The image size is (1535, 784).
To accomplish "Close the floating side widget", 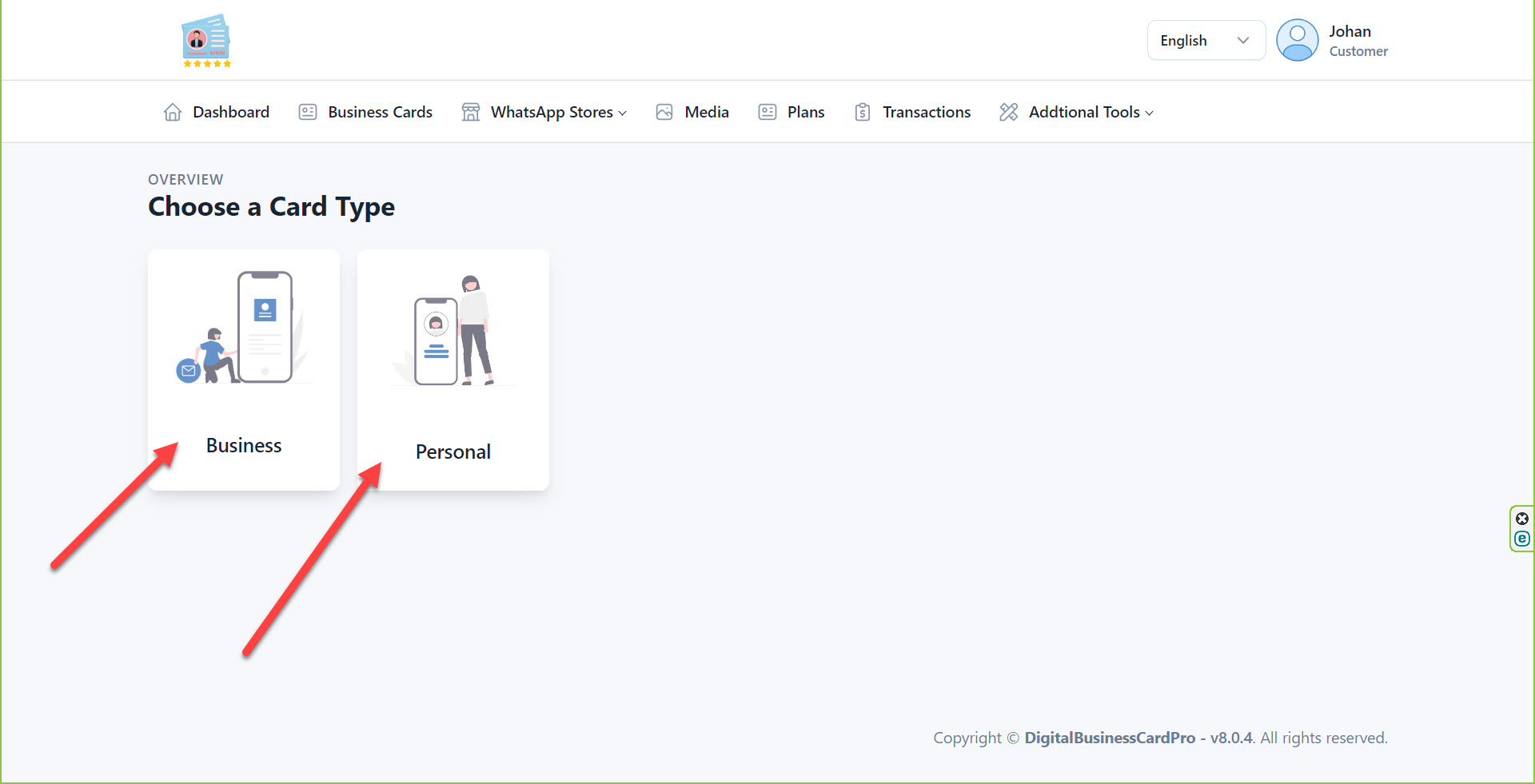I will (1522, 519).
